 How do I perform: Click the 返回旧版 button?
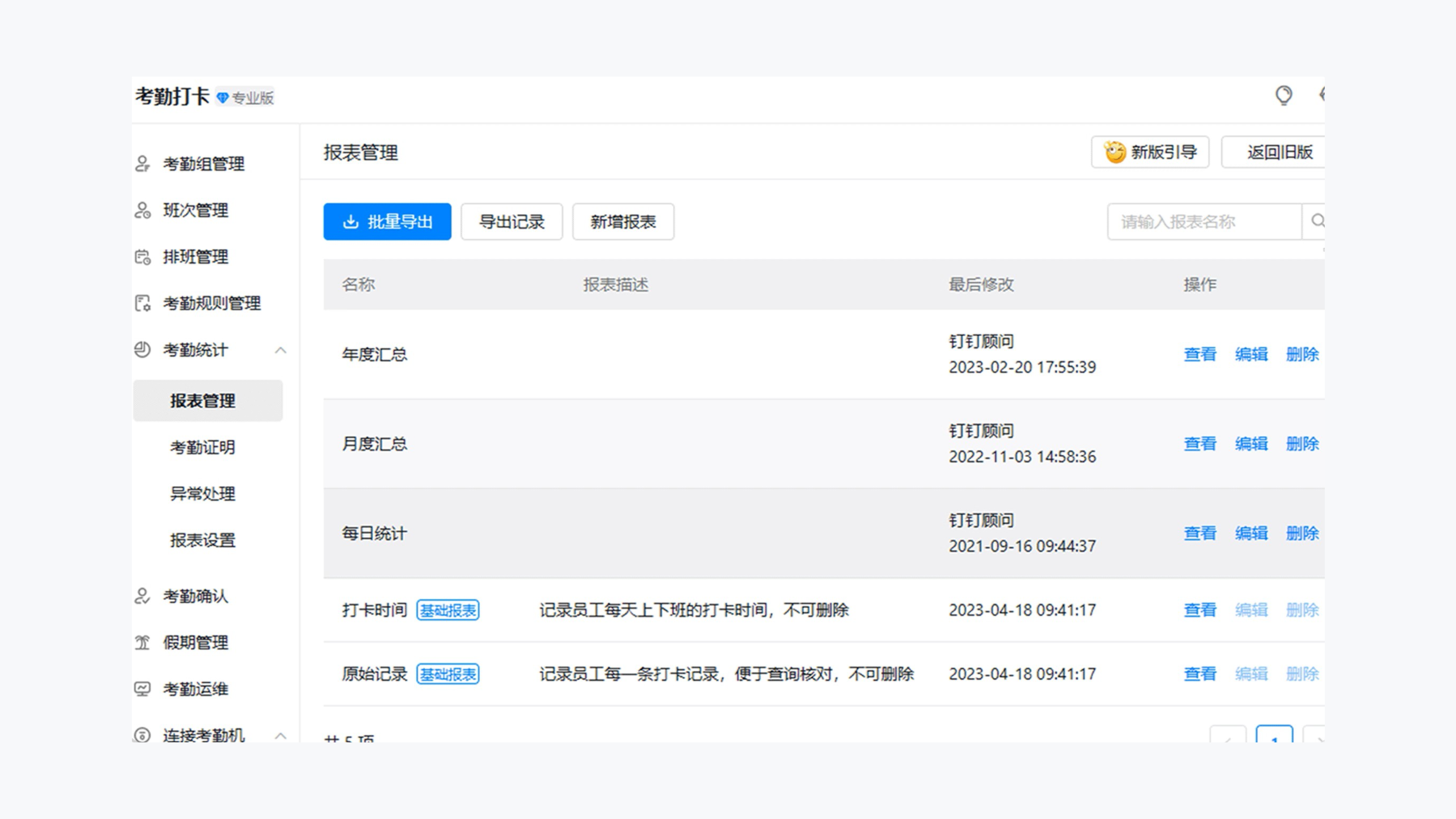click(x=1273, y=152)
